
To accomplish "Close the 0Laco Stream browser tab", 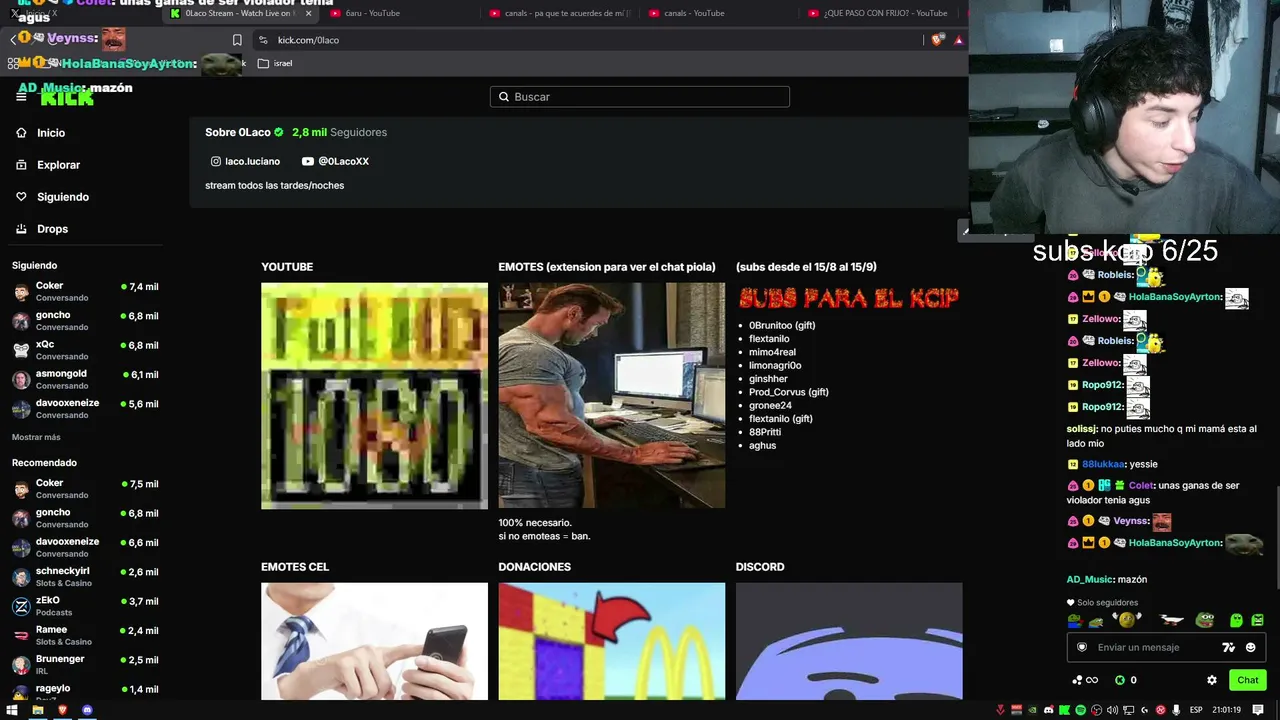I will coord(309,13).
